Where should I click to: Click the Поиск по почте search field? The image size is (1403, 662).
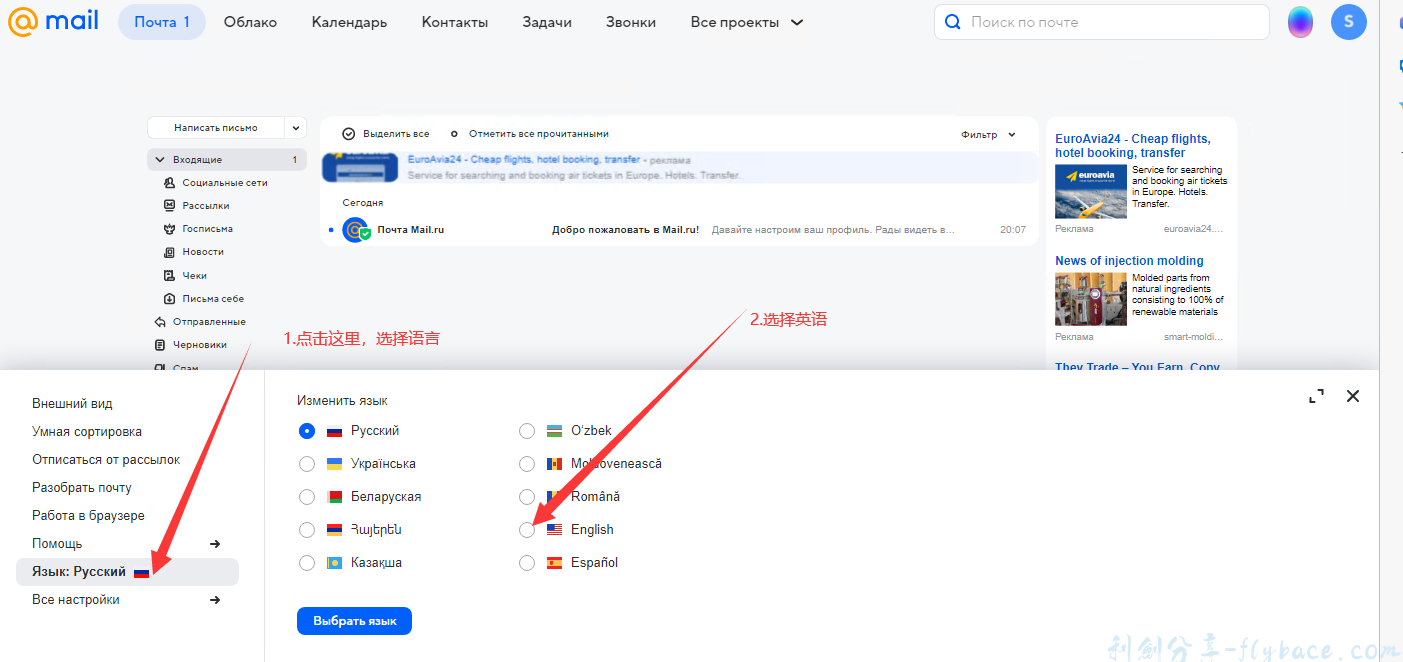[1100, 21]
